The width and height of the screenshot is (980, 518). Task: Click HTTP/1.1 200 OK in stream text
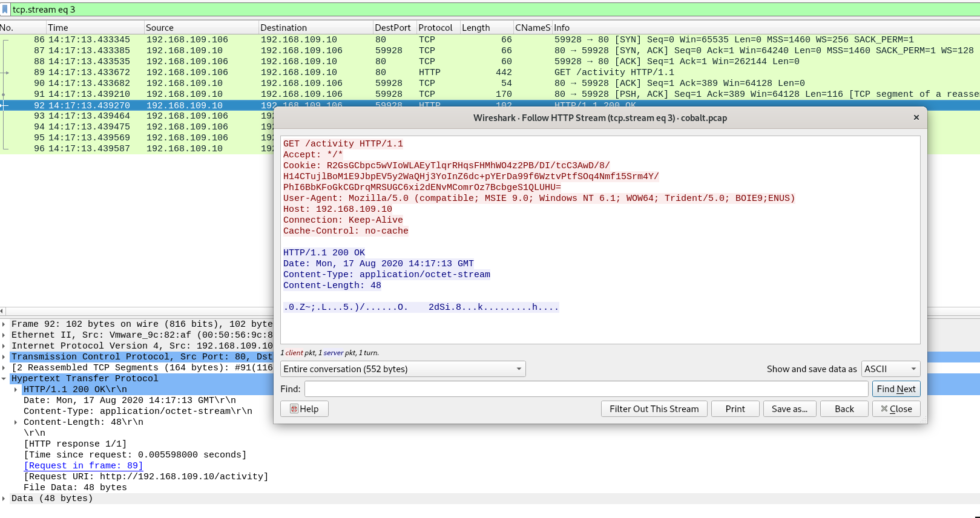pos(324,253)
